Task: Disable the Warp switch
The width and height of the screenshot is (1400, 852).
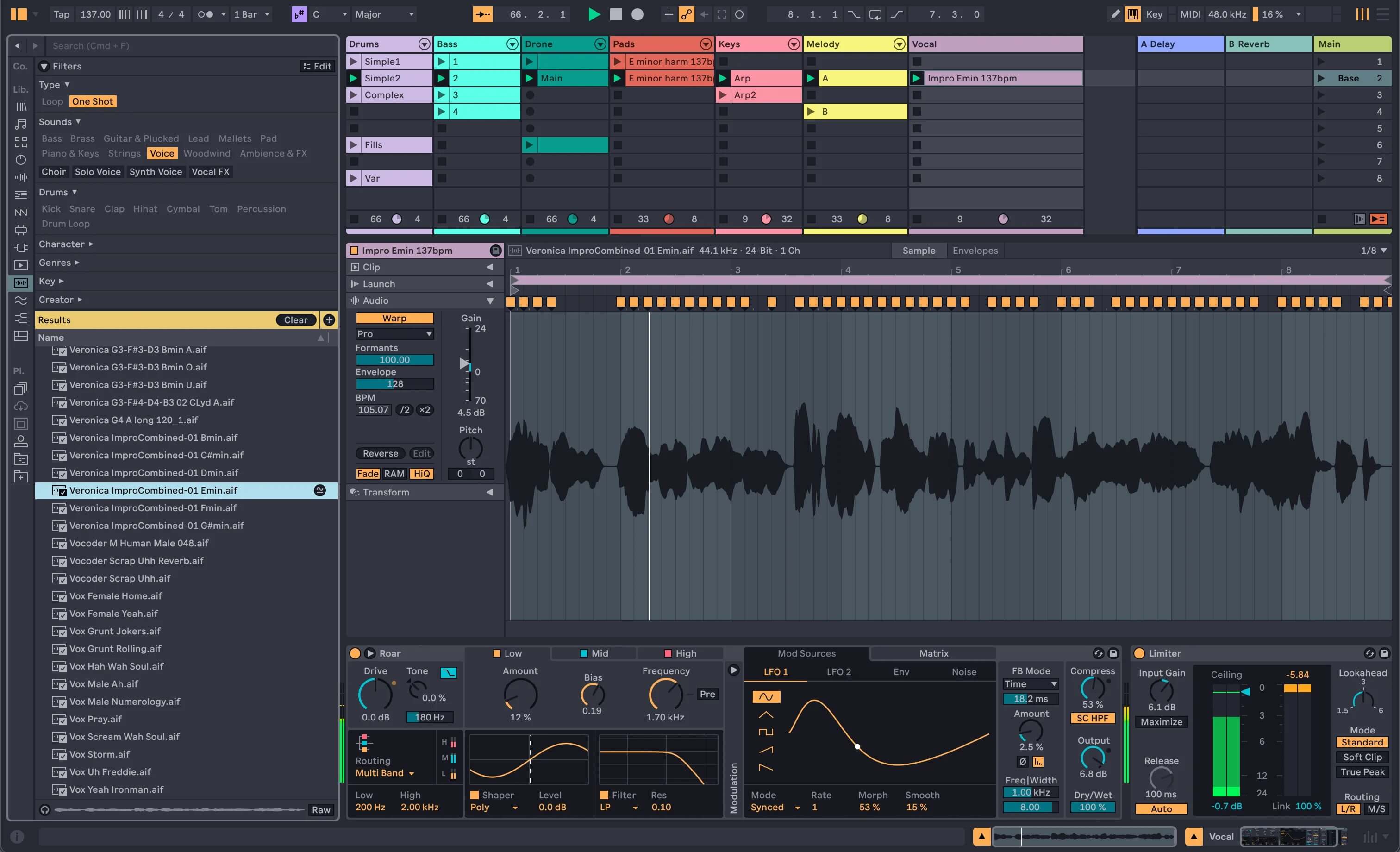Action: coord(394,318)
